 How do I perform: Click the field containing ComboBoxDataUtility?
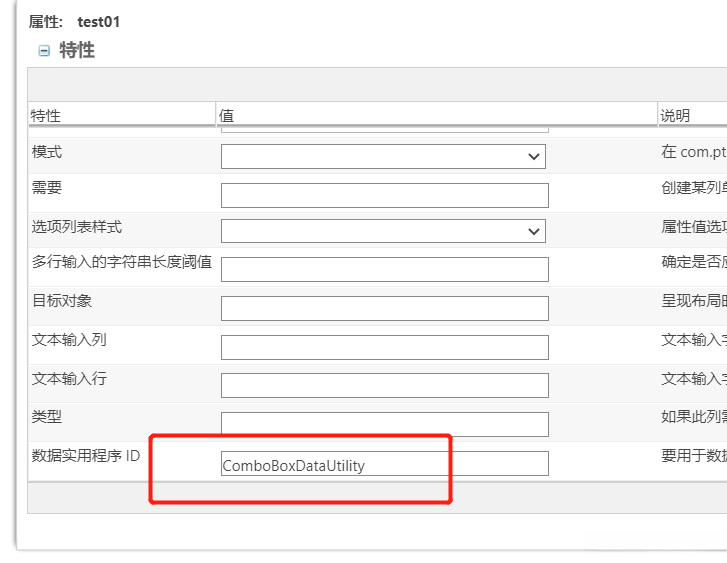(x=384, y=464)
